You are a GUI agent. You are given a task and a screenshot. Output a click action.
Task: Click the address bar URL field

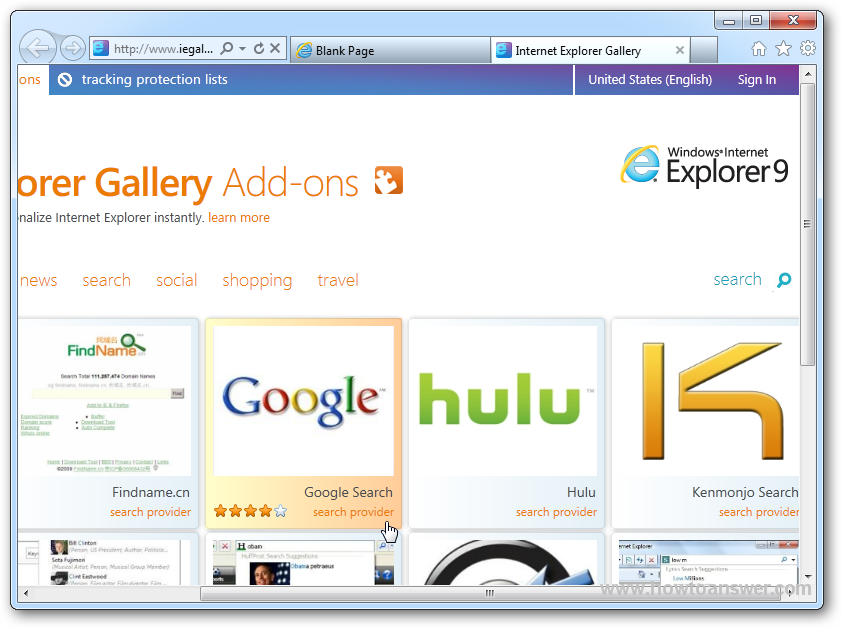coord(163,49)
